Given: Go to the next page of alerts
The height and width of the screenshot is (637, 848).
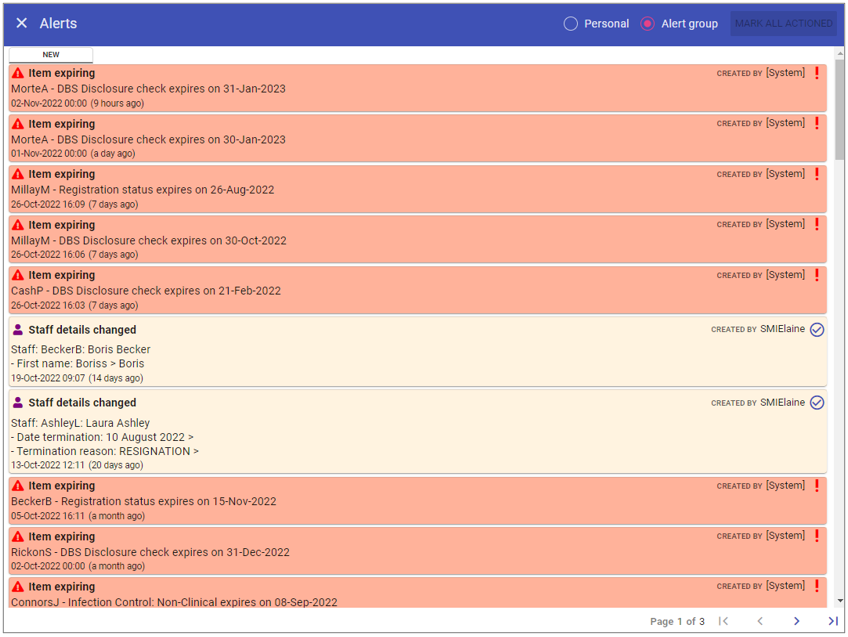Looking at the screenshot, I should coord(796,621).
